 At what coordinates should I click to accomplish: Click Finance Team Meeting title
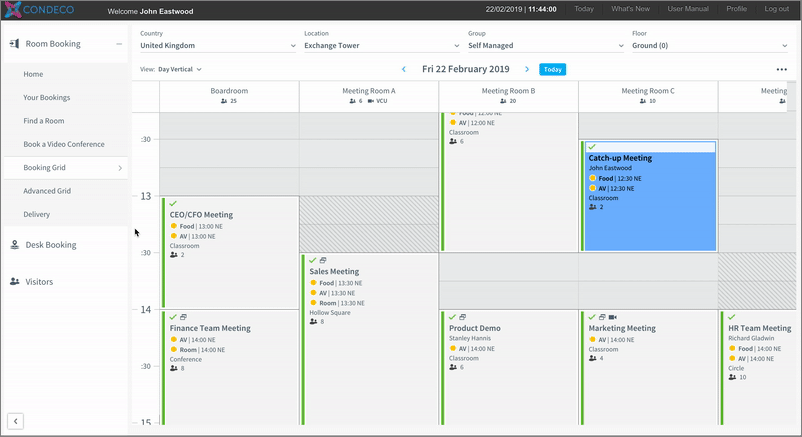(x=210, y=328)
